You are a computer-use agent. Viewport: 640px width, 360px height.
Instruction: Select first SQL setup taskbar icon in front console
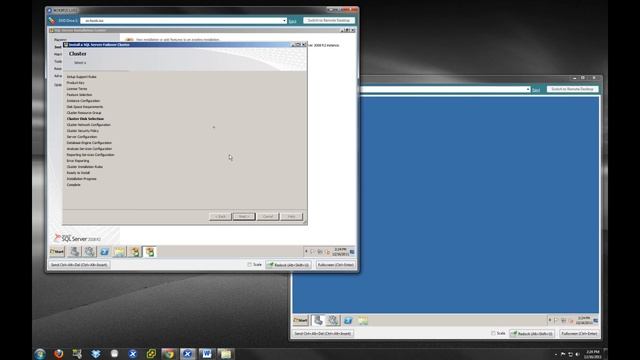point(135,252)
